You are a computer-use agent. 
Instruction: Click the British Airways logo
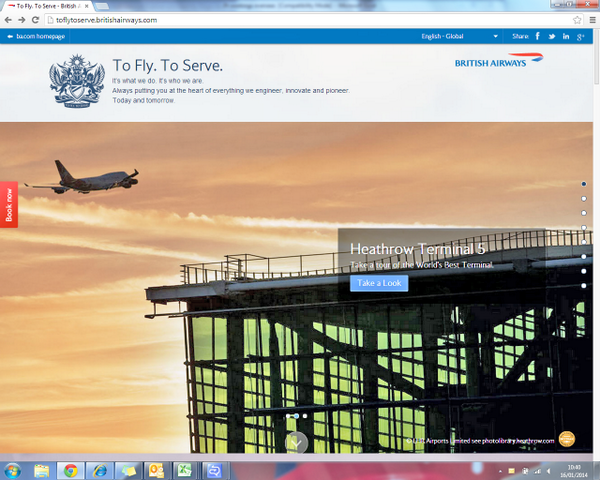(x=499, y=61)
